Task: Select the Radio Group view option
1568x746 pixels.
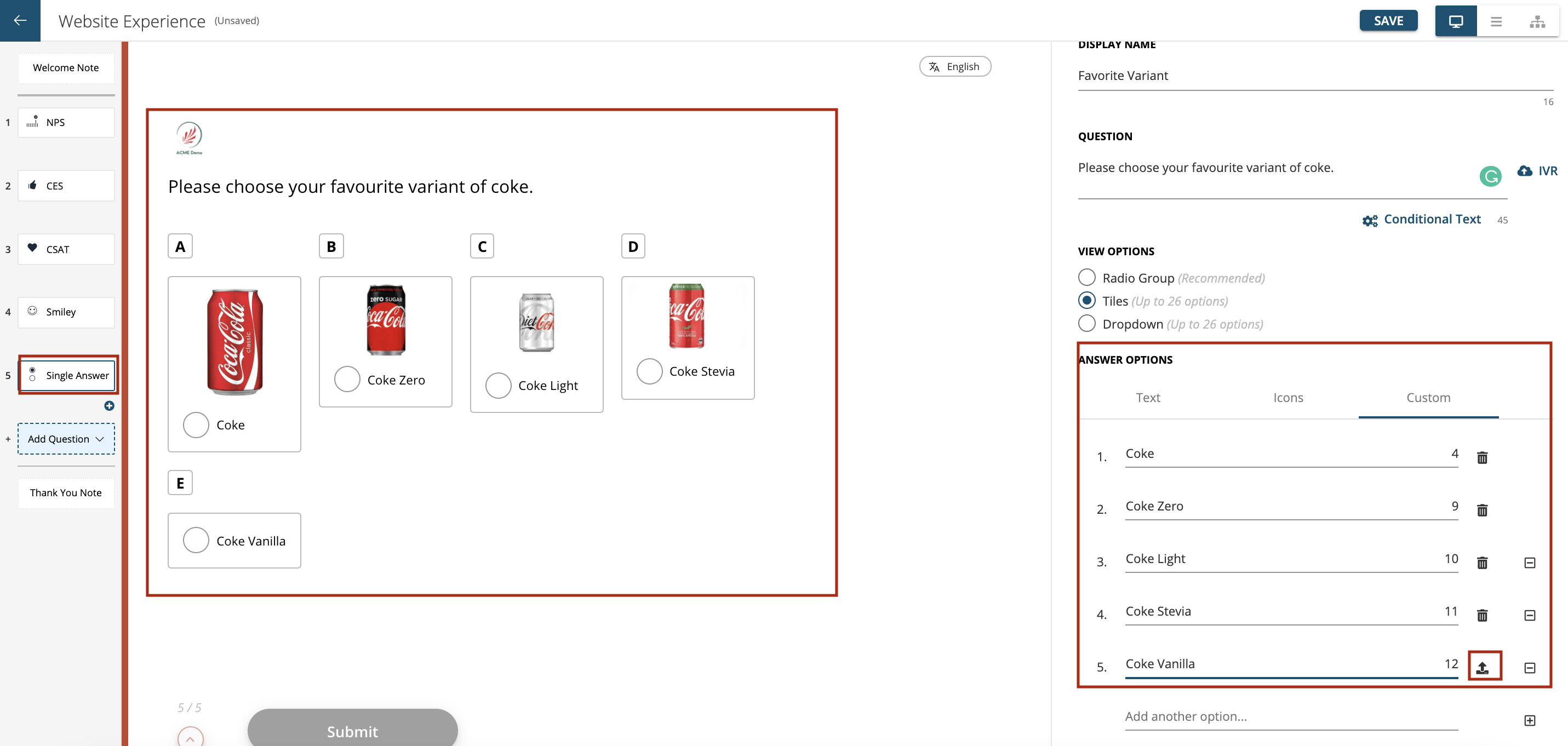Action: click(x=1086, y=278)
